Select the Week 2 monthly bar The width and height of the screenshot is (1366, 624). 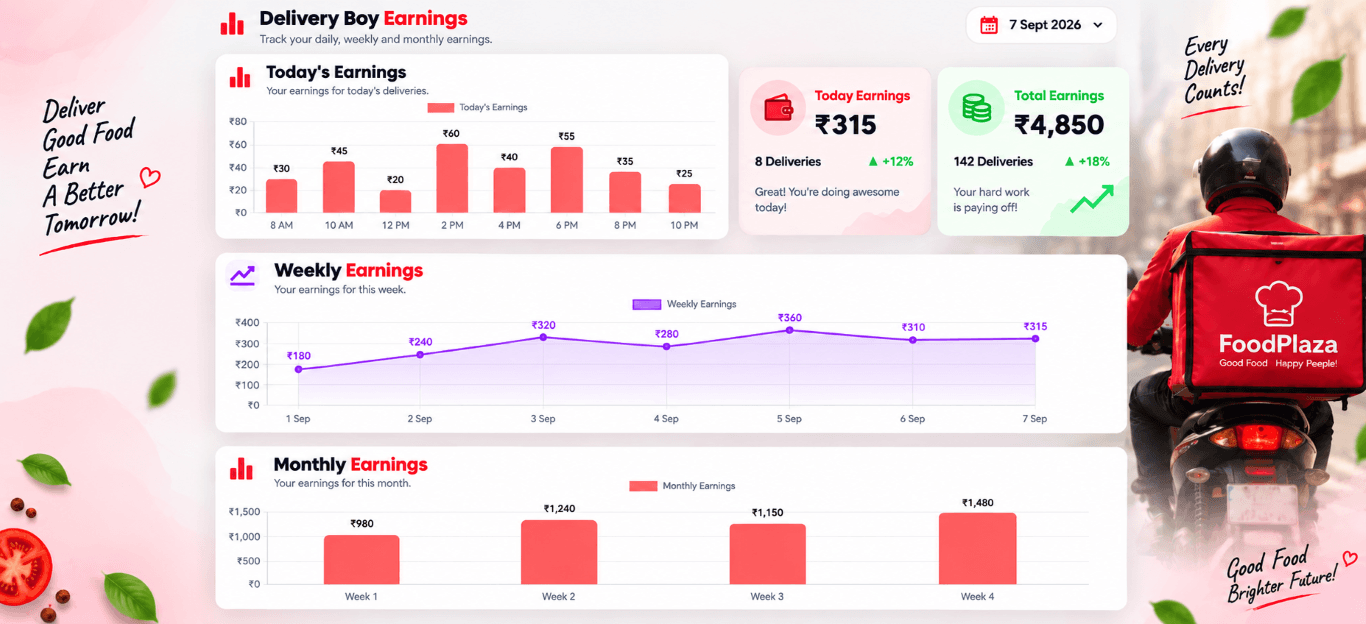click(558, 552)
